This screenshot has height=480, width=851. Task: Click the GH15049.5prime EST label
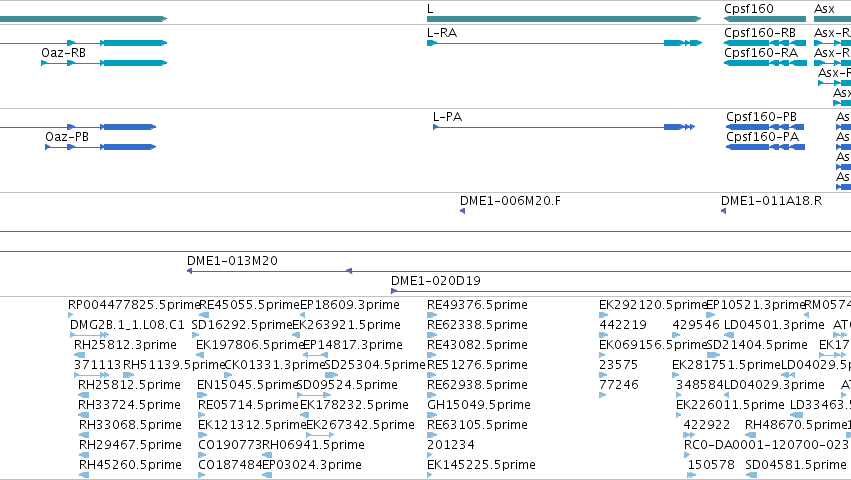tap(479, 405)
